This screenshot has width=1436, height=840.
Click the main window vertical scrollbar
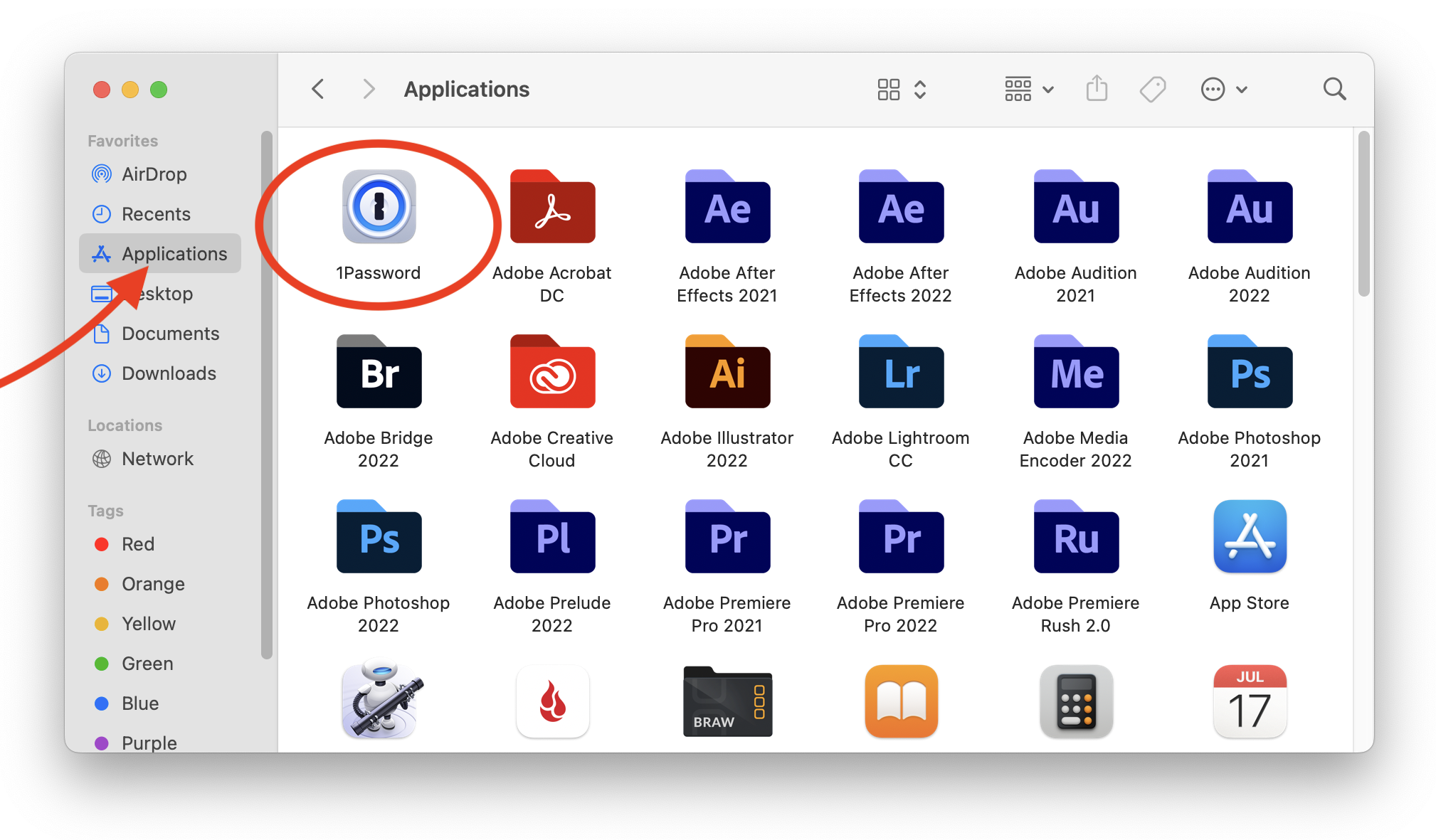pyautogui.click(x=1363, y=213)
